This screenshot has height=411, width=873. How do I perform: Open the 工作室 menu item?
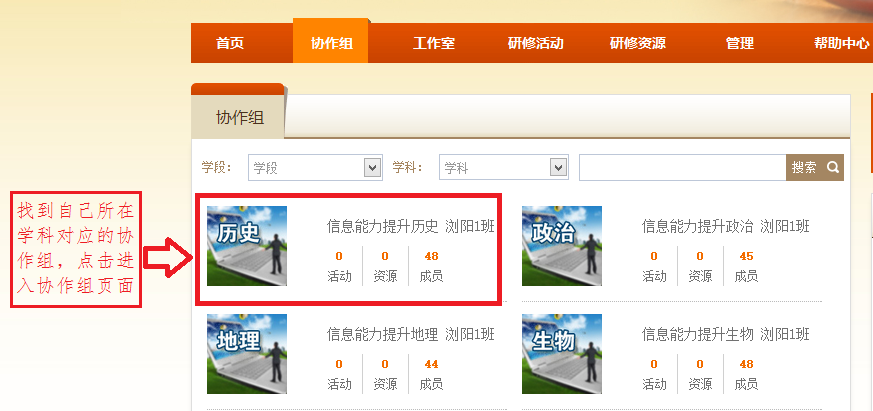(x=434, y=43)
